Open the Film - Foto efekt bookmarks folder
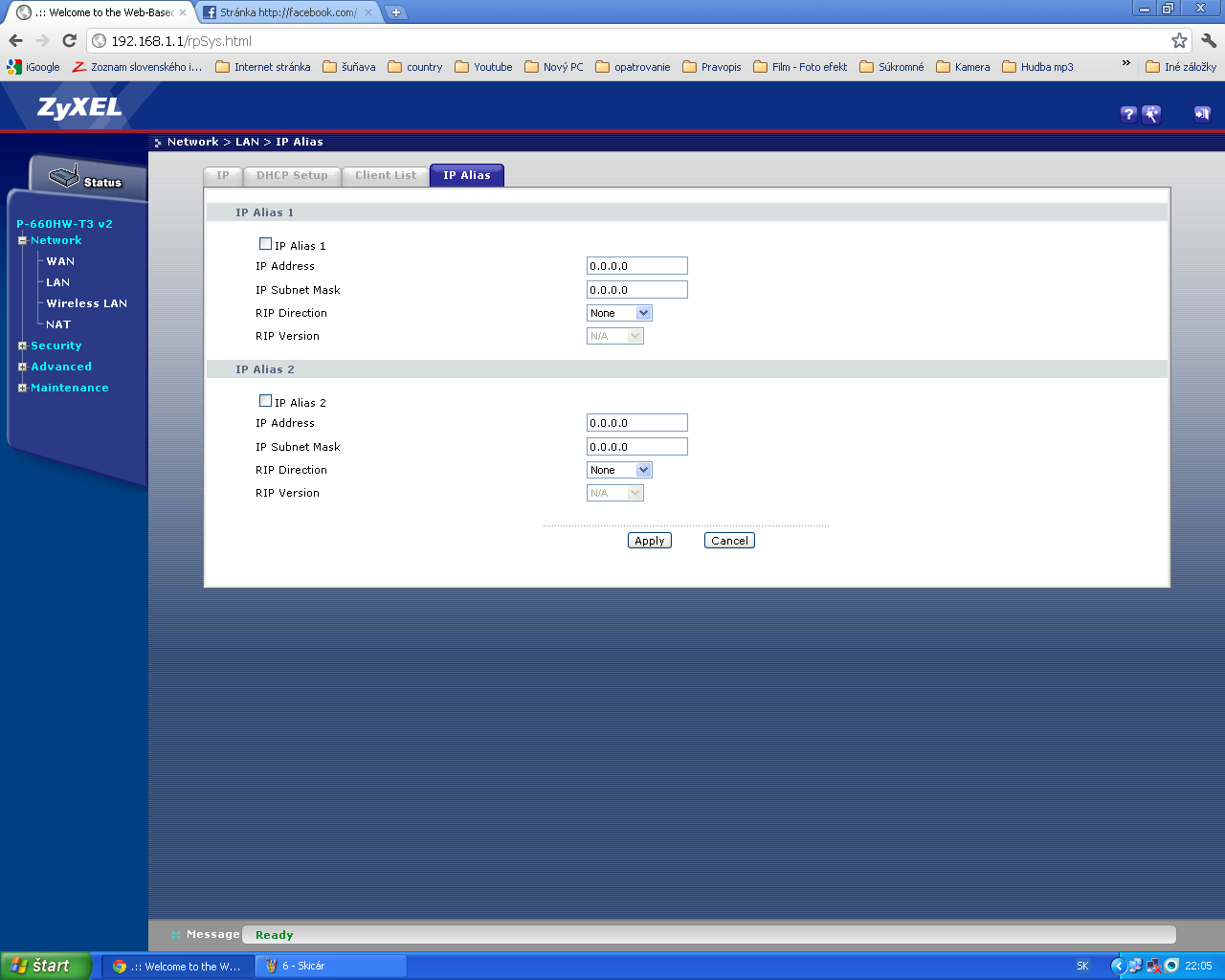 pyautogui.click(x=800, y=67)
